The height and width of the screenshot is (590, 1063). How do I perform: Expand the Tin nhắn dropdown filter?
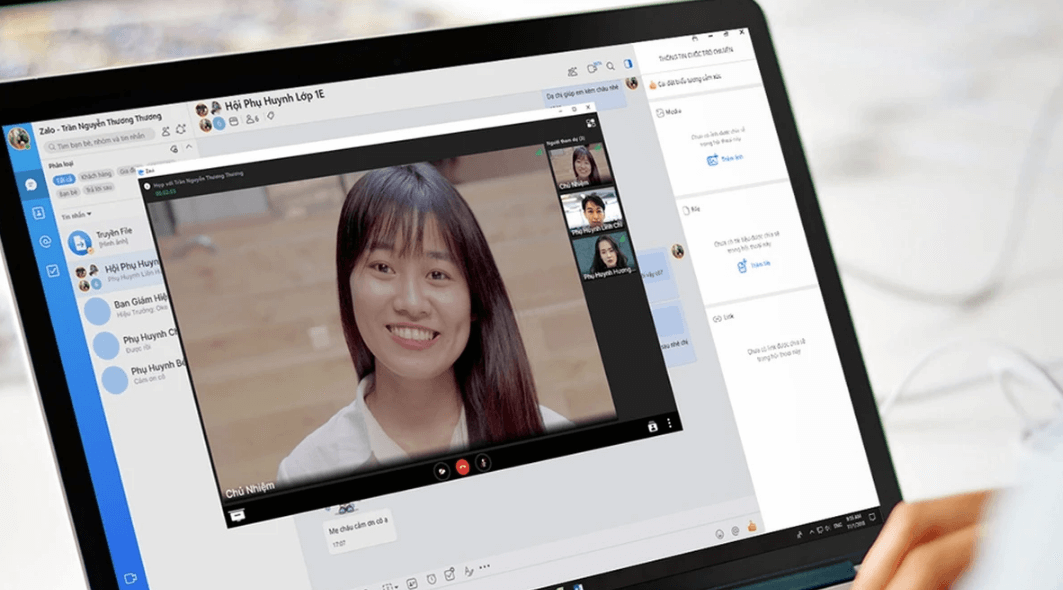click(x=75, y=215)
